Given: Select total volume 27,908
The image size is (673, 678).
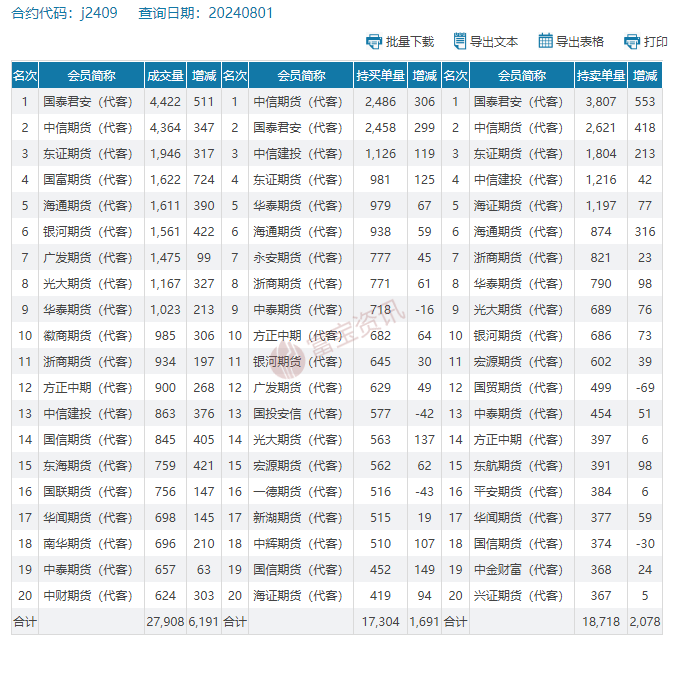Looking at the screenshot, I should pos(165,622).
